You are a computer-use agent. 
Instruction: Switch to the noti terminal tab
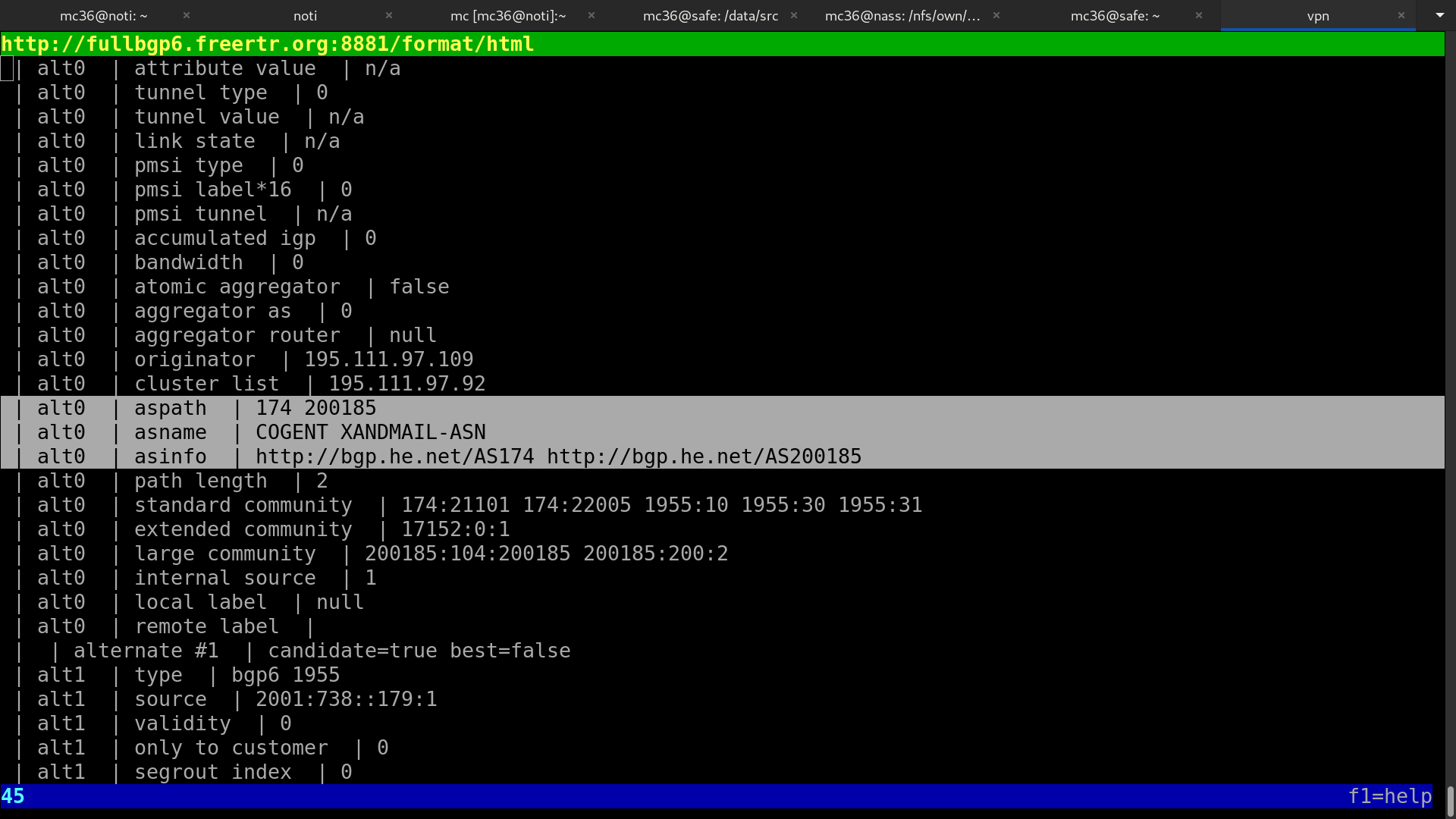coord(306,15)
